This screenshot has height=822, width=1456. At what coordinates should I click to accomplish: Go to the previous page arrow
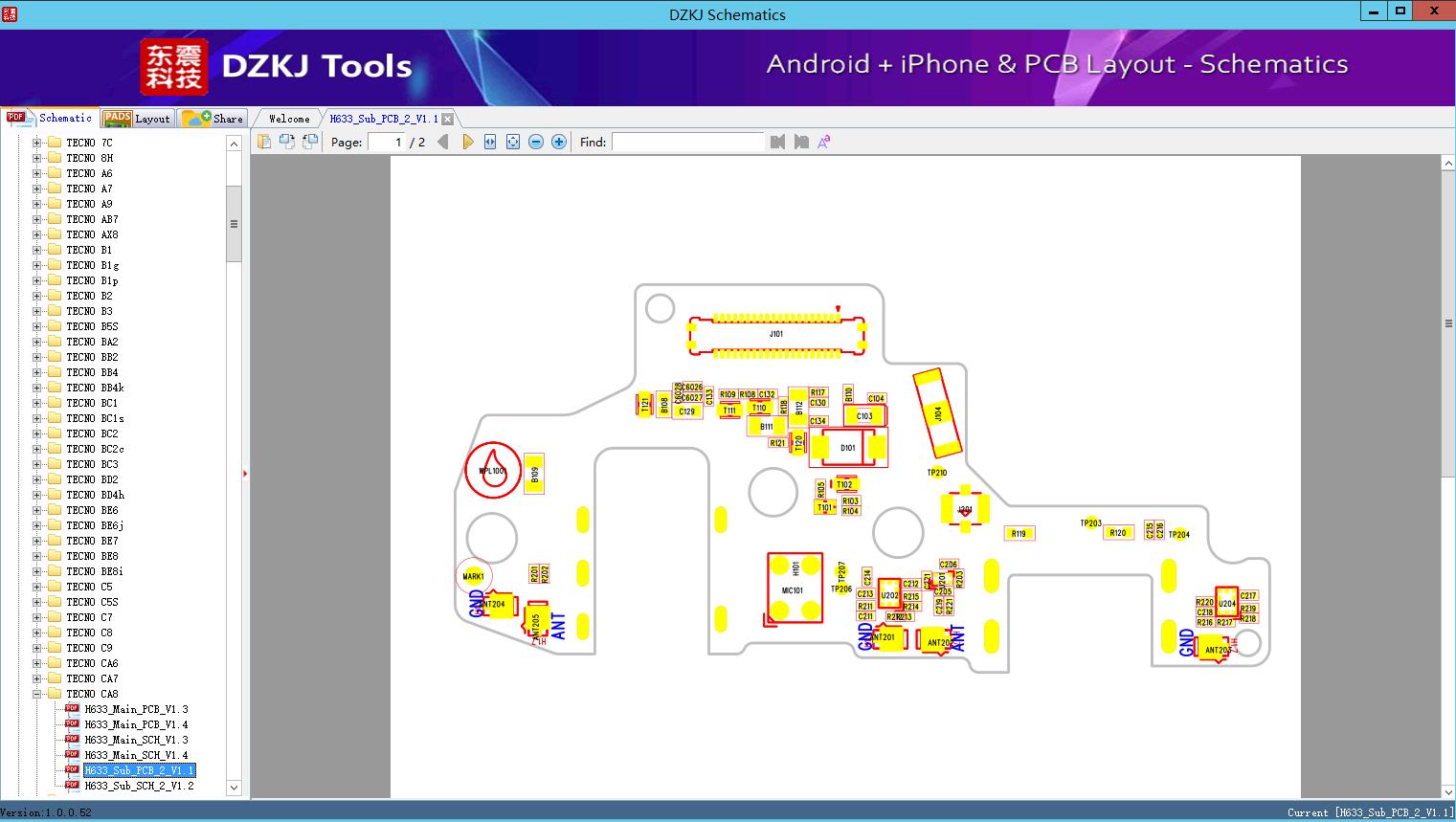[x=442, y=142]
